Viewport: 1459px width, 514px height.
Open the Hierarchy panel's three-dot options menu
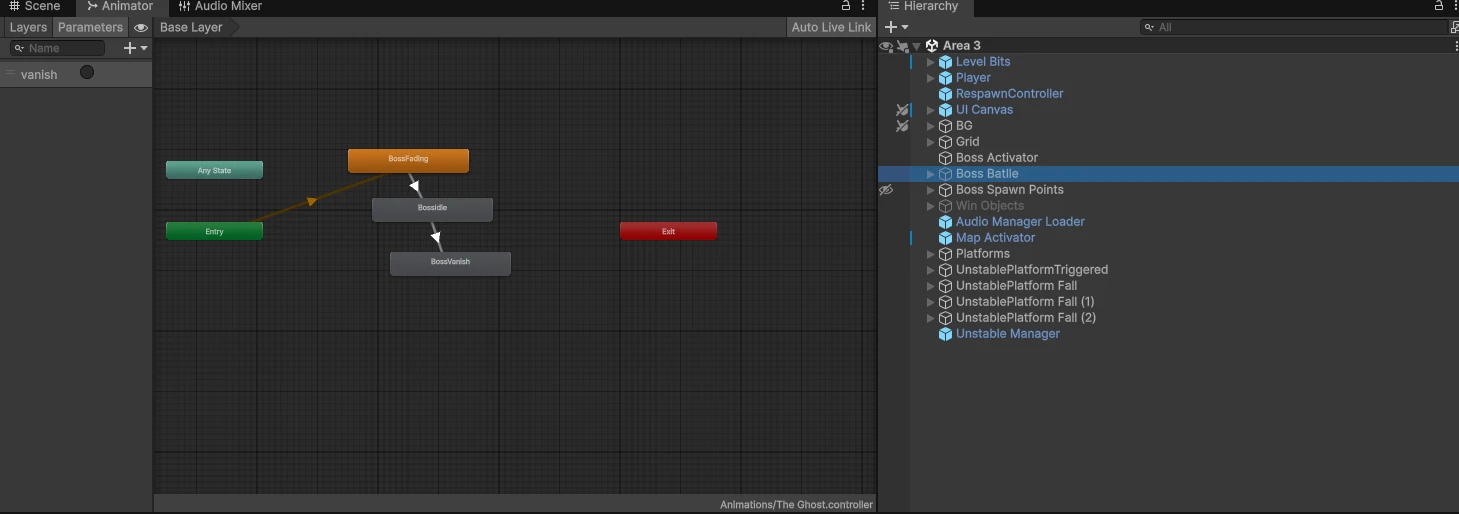(1454, 6)
